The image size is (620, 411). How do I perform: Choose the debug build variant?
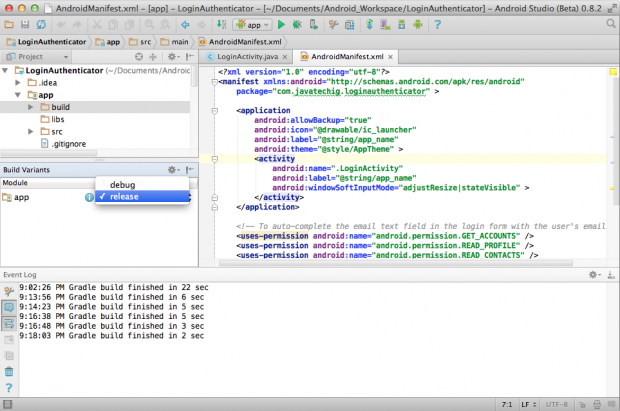tap(142, 185)
